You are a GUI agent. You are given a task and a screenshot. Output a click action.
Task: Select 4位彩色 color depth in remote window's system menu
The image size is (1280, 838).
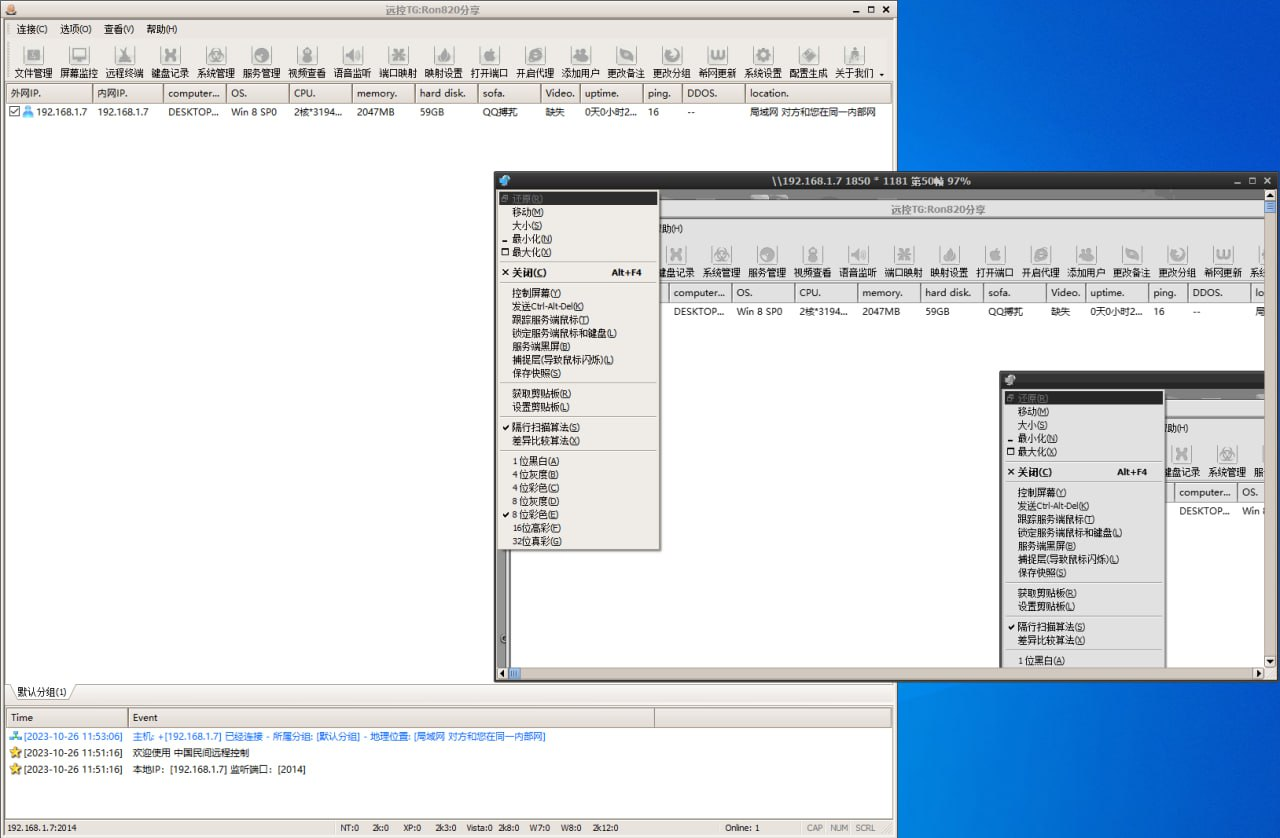(536, 488)
